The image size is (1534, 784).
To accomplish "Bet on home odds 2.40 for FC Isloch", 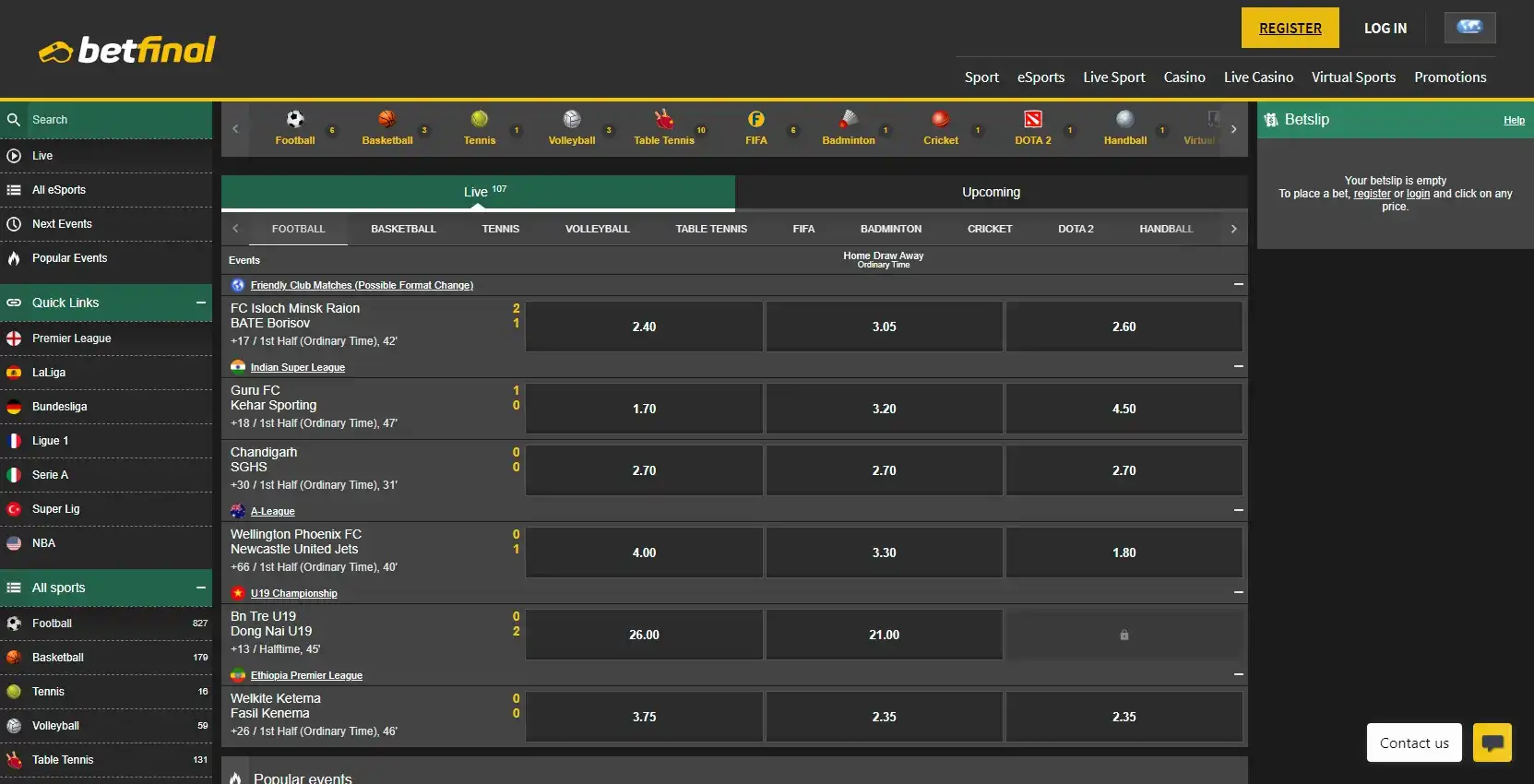I will pos(644,327).
